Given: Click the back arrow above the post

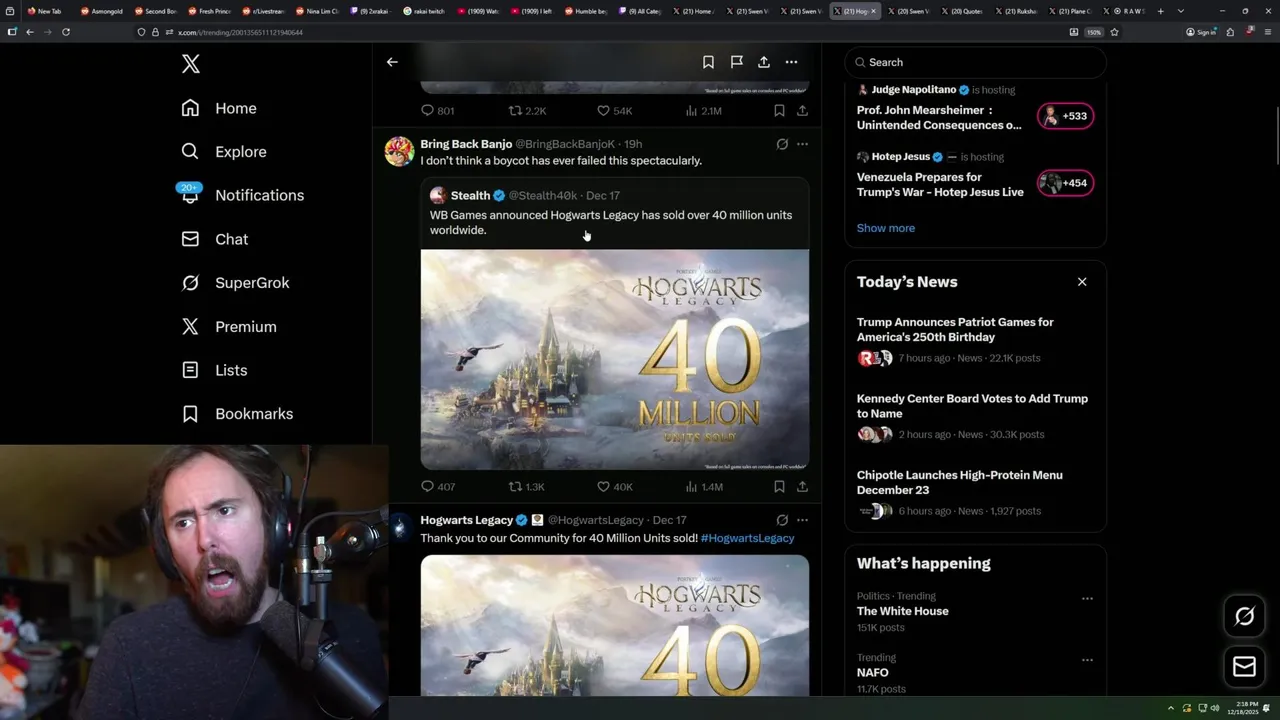Looking at the screenshot, I should coord(392,62).
